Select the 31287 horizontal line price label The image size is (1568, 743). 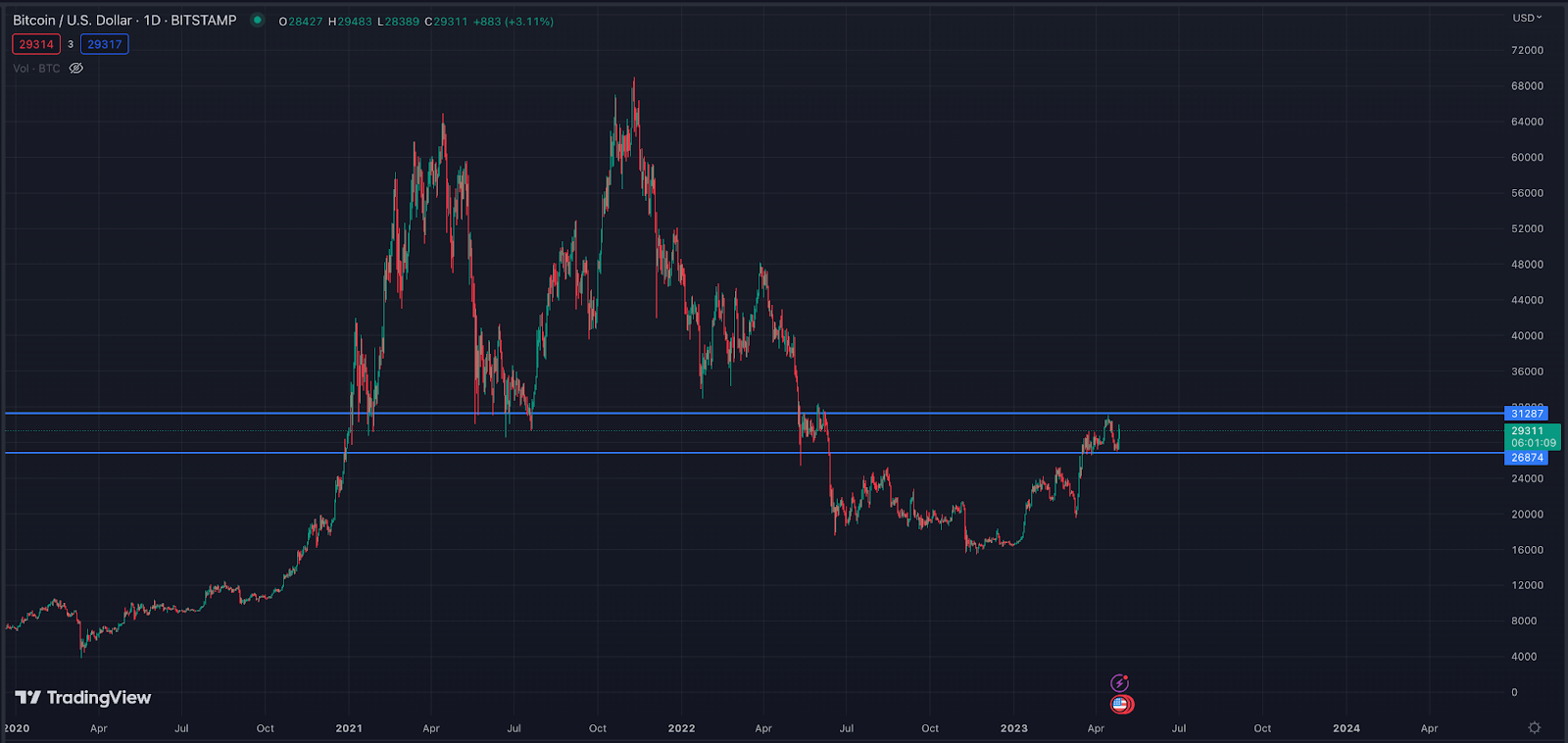pyautogui.click(x=1526, y=414)
